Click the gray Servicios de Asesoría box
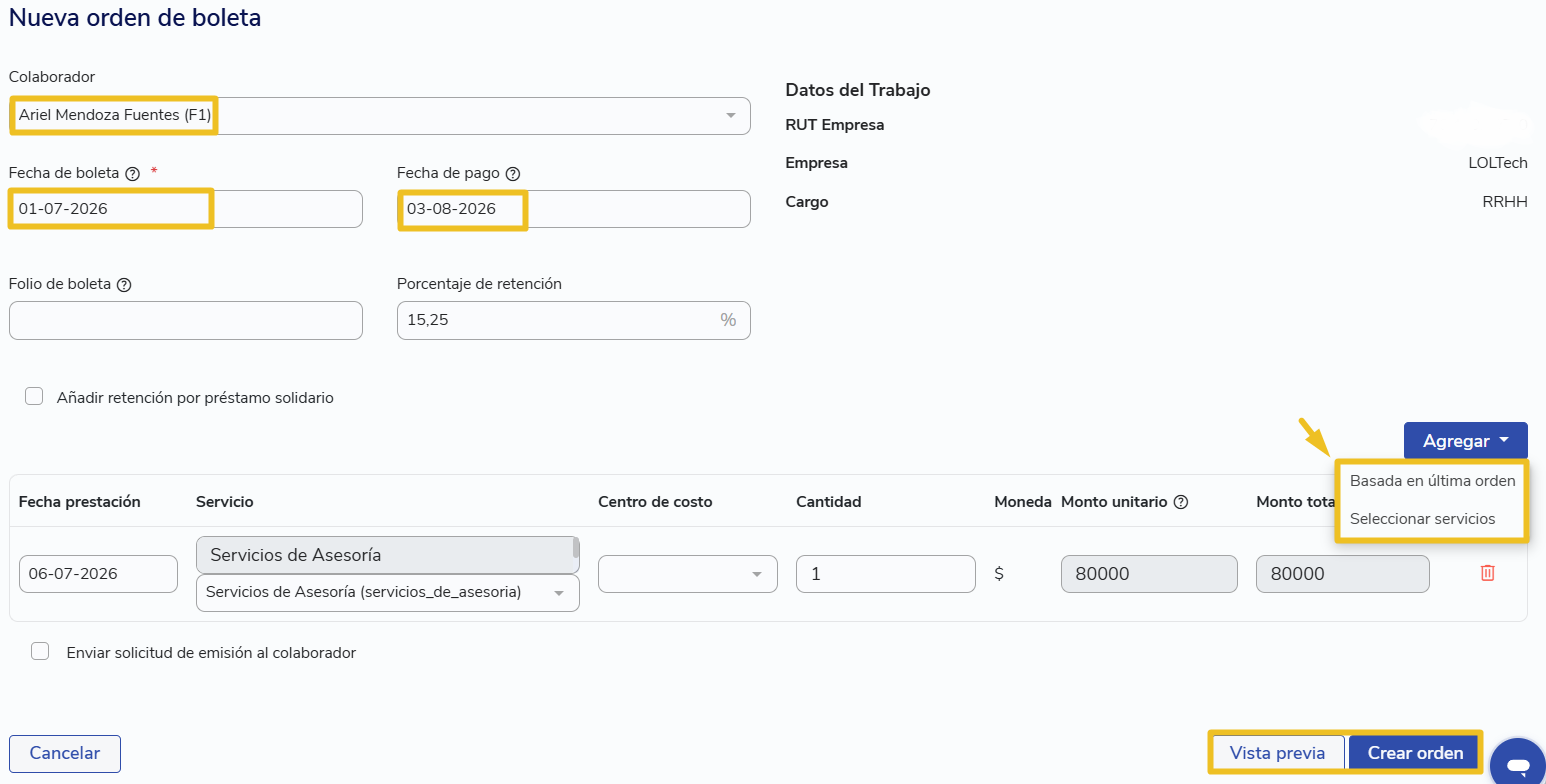 pyautogui.click(x=388, y=555)
